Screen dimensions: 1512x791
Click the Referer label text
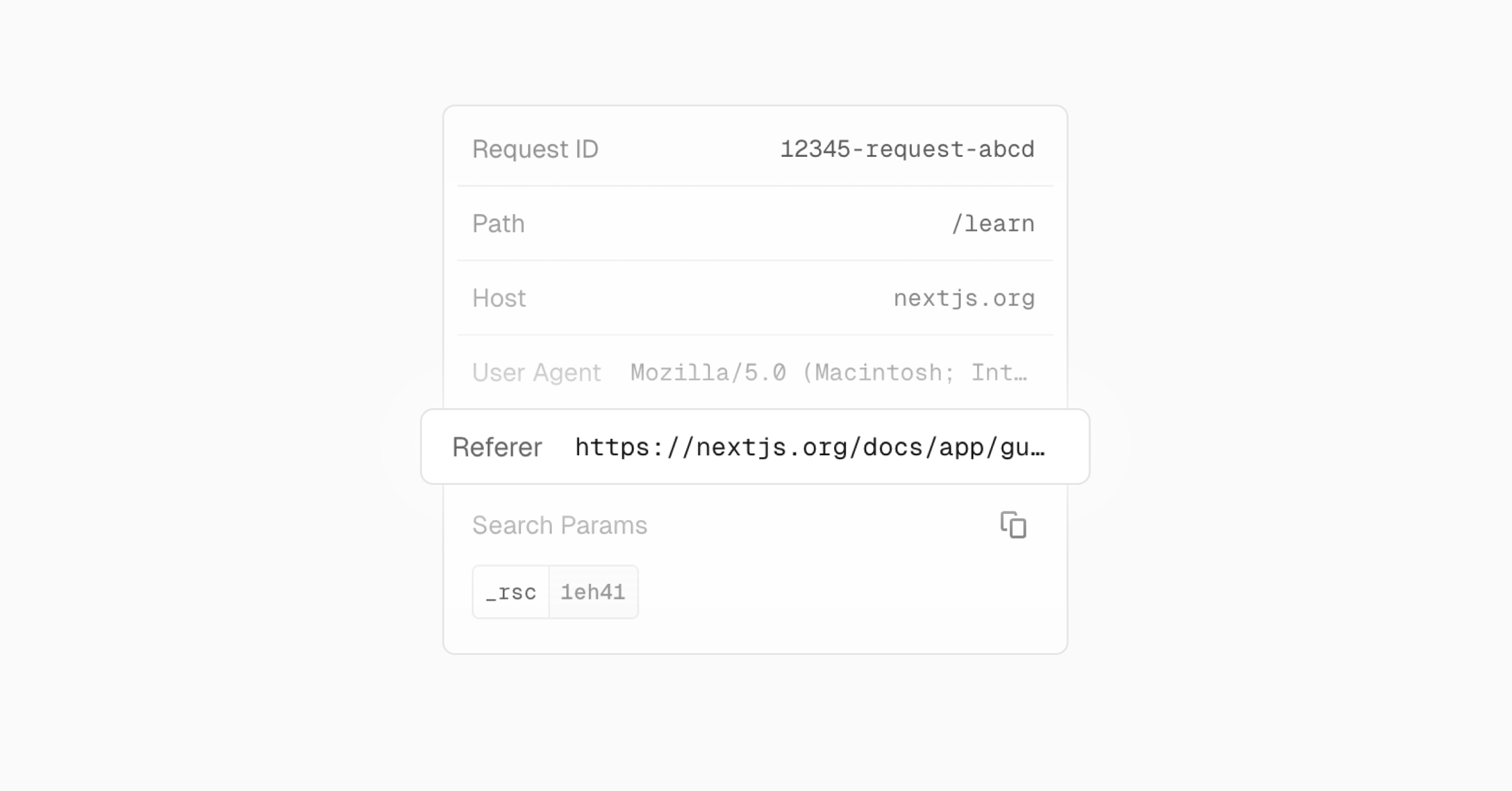[496, 447]
